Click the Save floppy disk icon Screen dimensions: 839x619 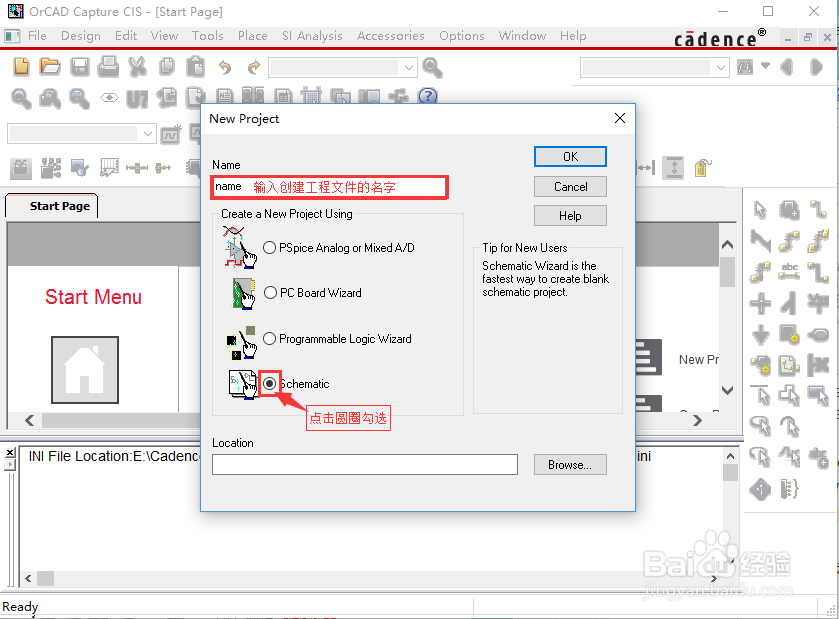click(80, 67)
